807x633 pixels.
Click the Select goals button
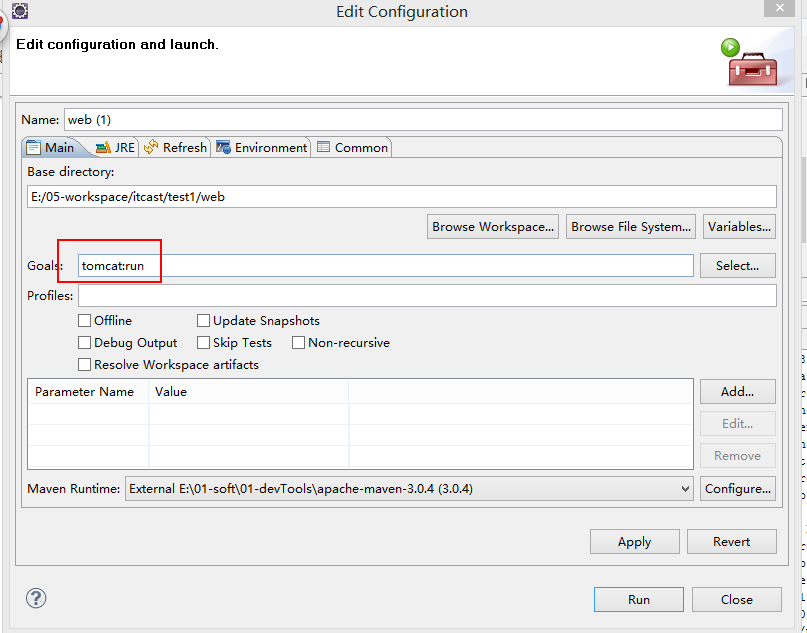[738, 265]
